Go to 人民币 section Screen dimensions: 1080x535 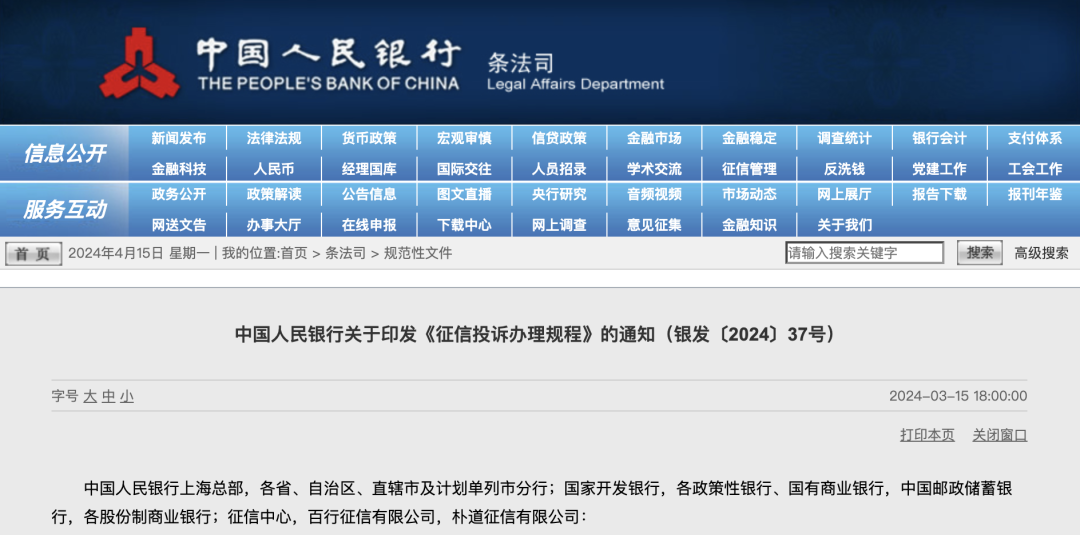[274, 169]
